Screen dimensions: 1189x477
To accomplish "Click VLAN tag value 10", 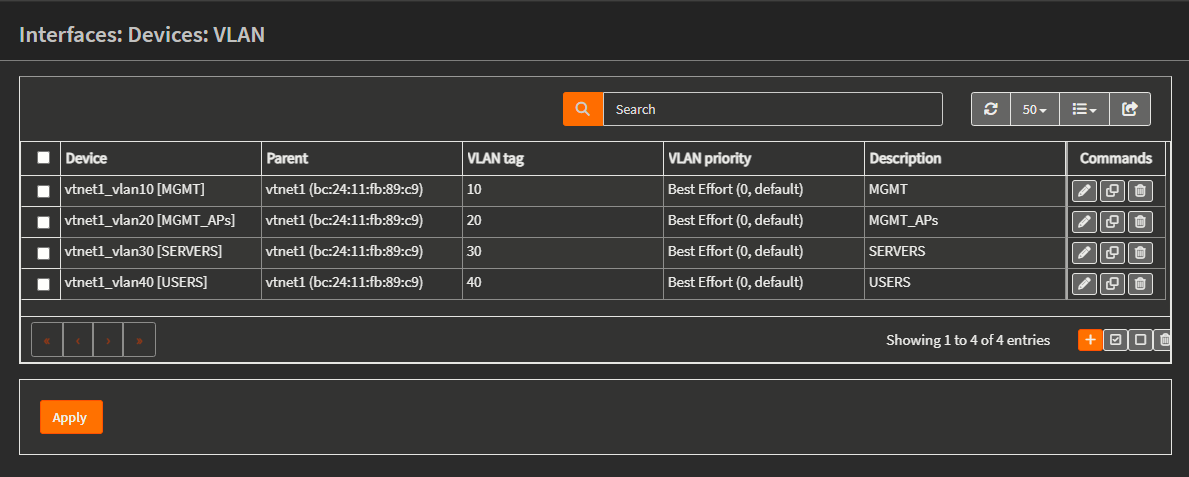I will coord(475,190).
